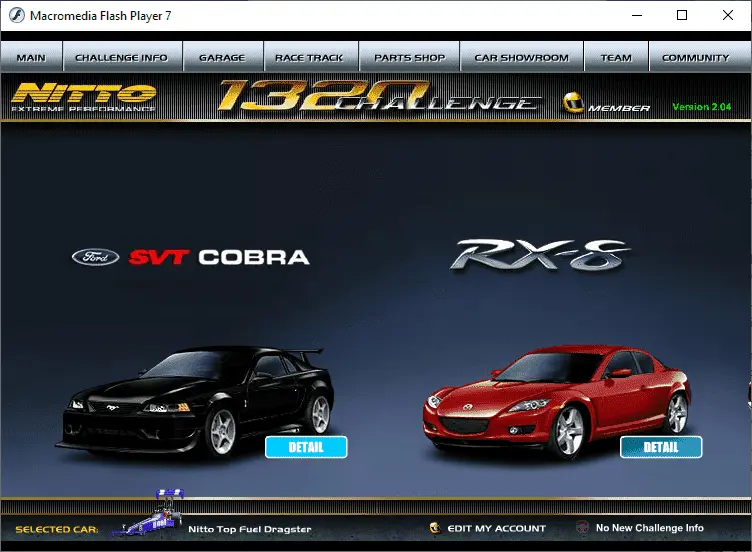
Task: Select the red Mazda RX-8 image
Action: click(x=555, y=400)
